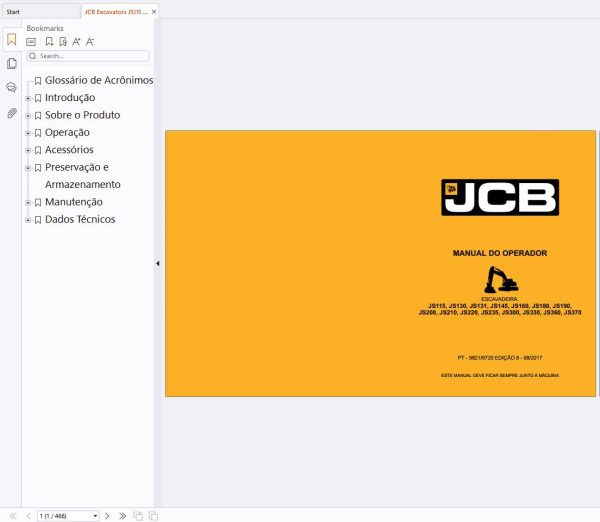Click the bookmark icon beside Manutenção
This screenshot has width=600, height=522.
coord(38,202)
